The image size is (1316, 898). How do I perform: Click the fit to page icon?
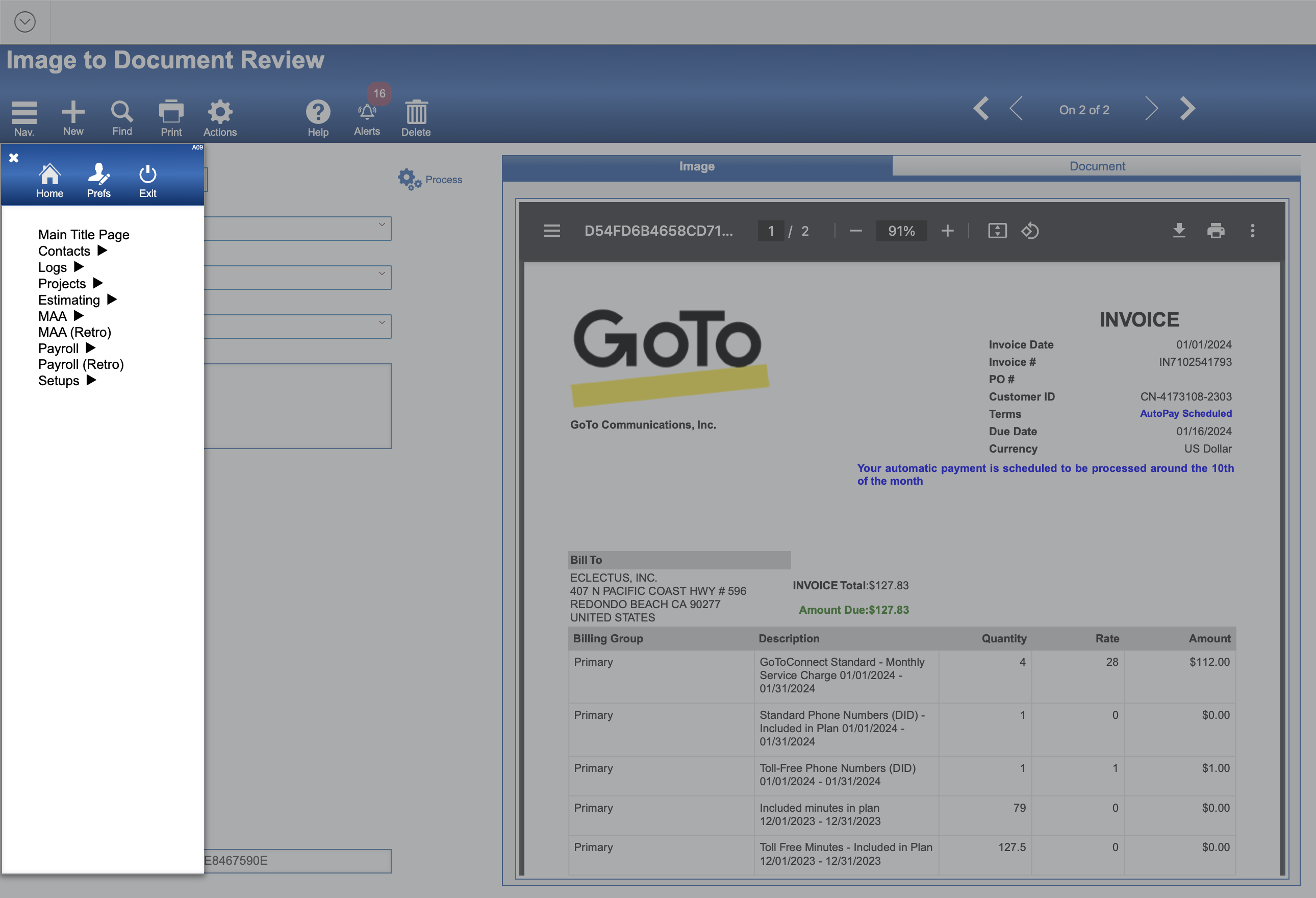coord(997,231)
